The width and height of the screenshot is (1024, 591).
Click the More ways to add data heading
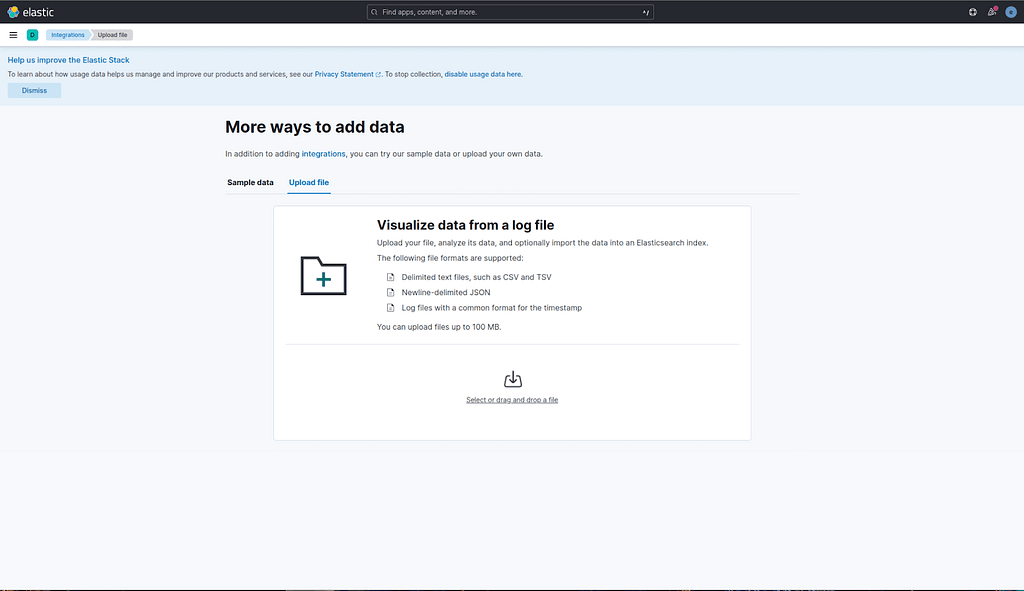tap(315, 127)
